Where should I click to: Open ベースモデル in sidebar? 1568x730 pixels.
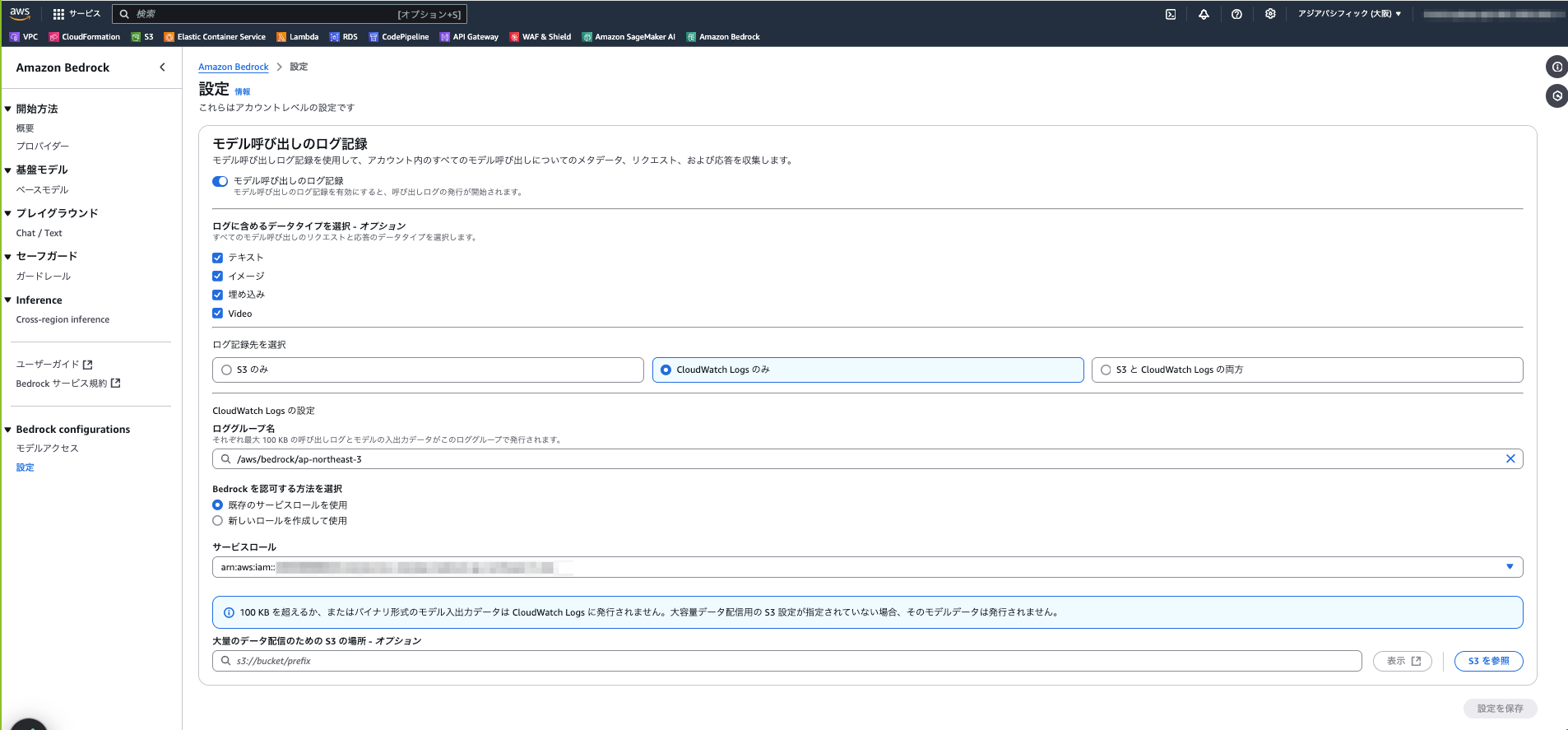point(43,190)
